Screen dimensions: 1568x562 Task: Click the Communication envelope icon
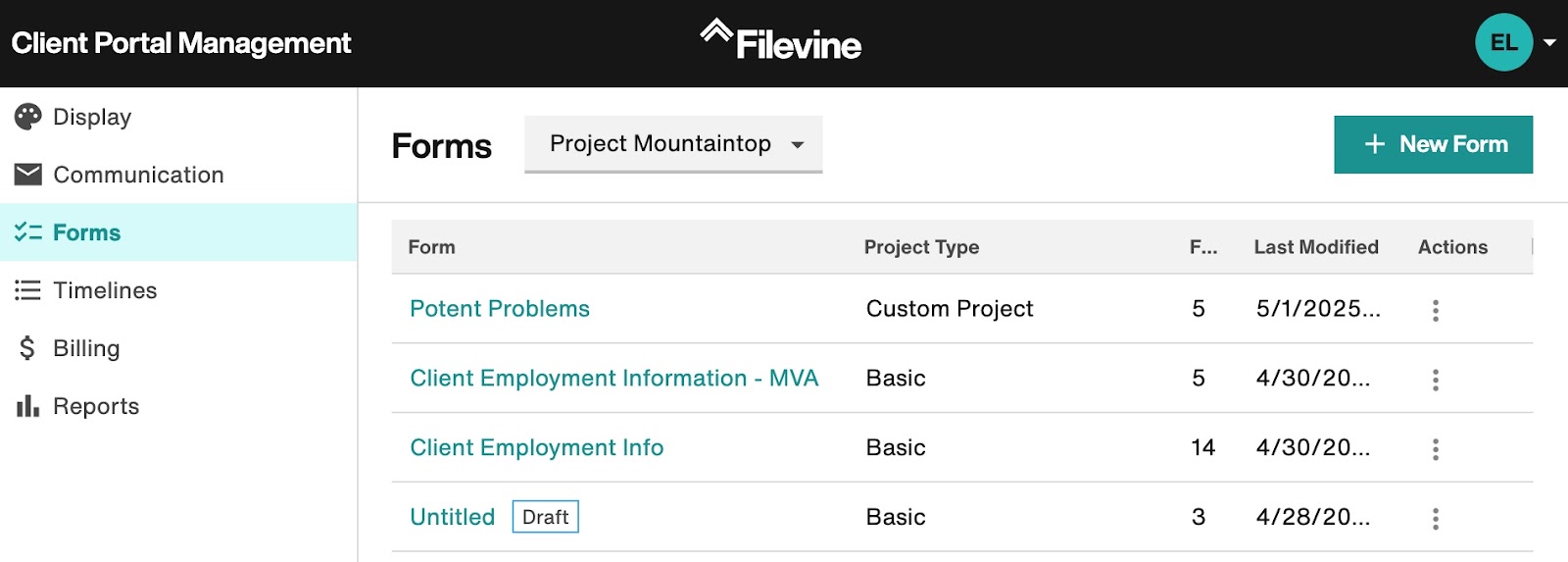[x=28, y=175]
